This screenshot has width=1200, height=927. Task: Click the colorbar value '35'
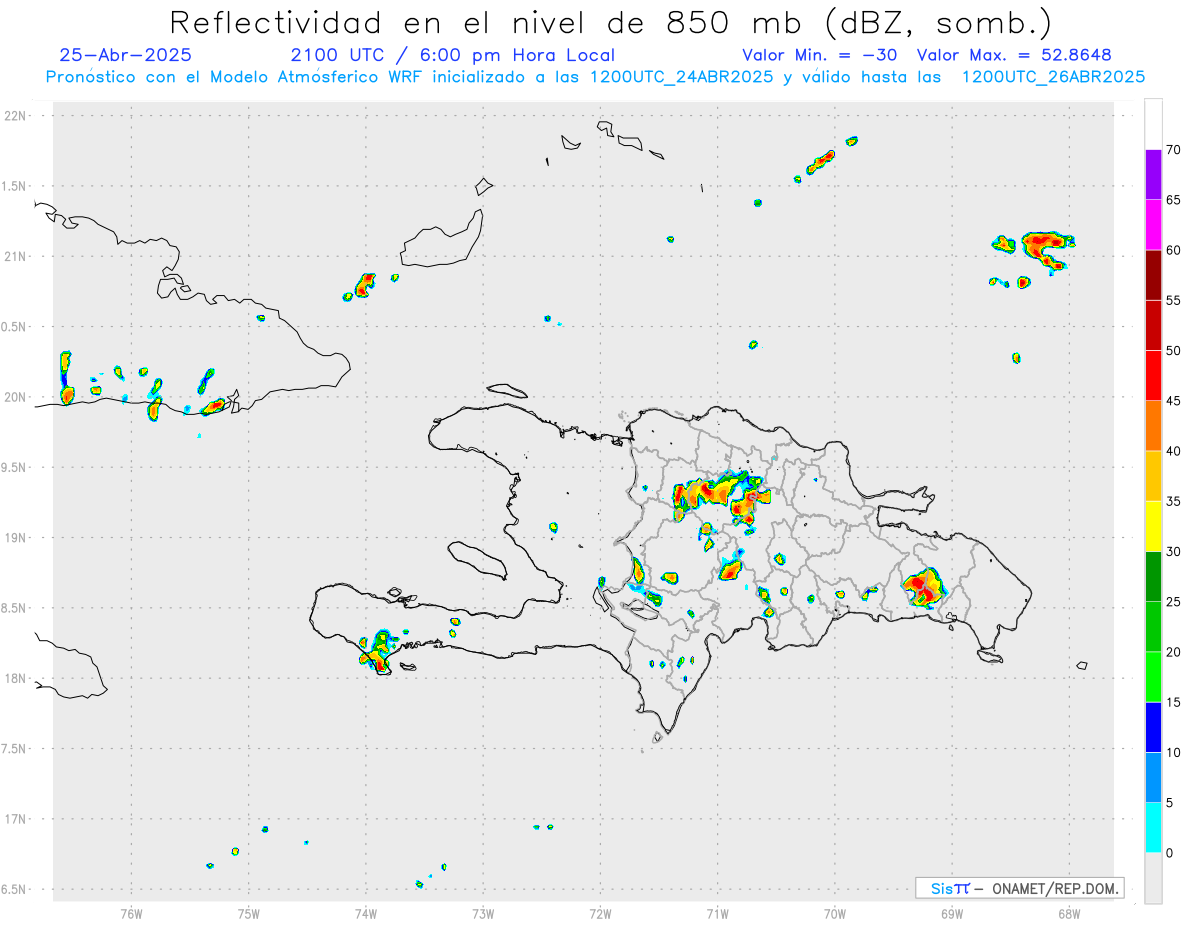(x=1174, y=501)
